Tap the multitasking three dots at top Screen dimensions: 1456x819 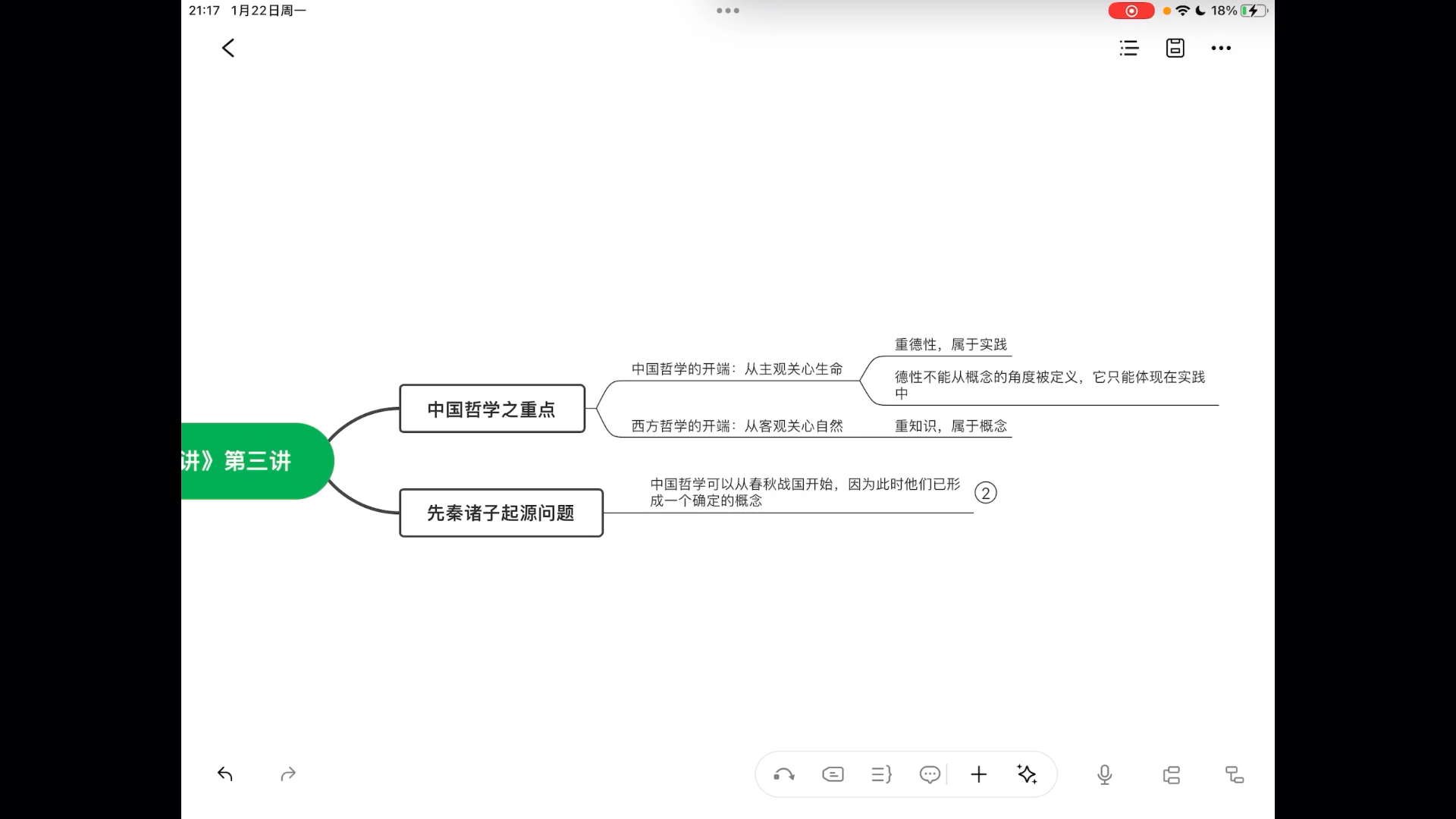coord(728,11)
